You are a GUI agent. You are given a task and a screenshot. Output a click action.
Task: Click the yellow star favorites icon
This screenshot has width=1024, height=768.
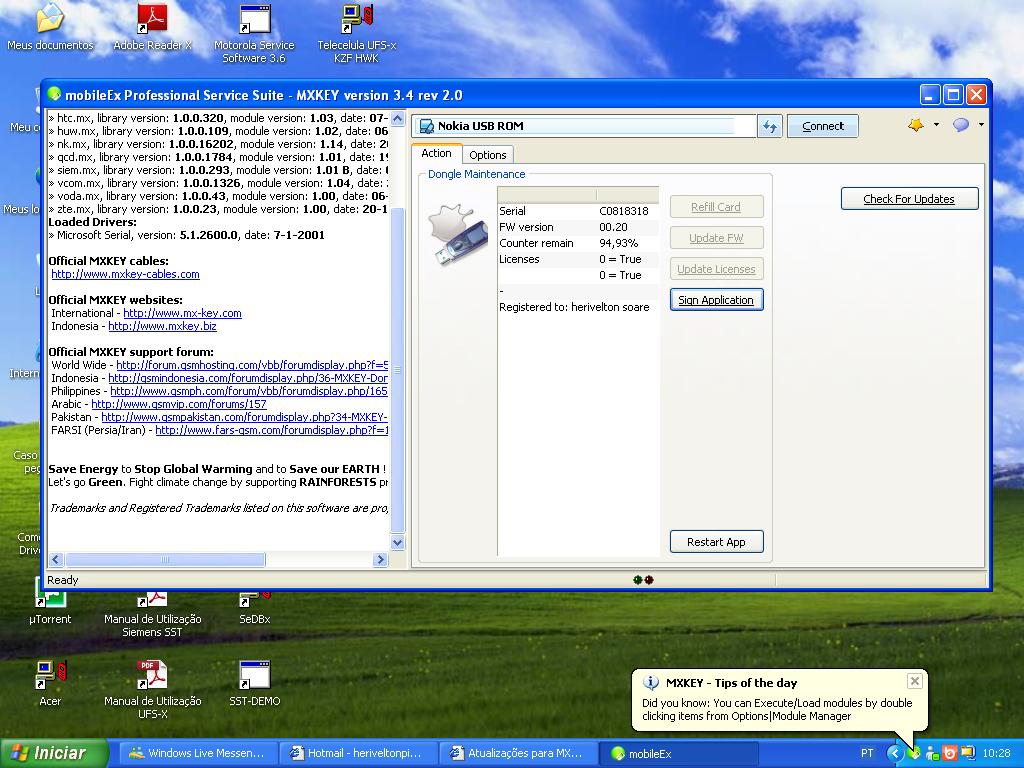point(916,125)
